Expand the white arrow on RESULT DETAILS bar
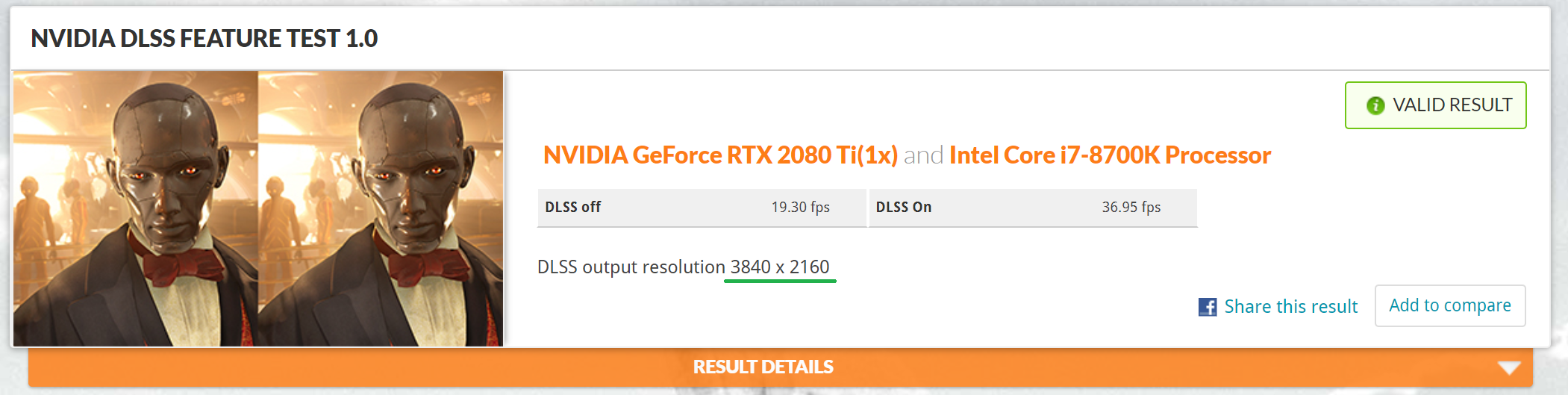1568x395 pixels. click(1508, 367)
